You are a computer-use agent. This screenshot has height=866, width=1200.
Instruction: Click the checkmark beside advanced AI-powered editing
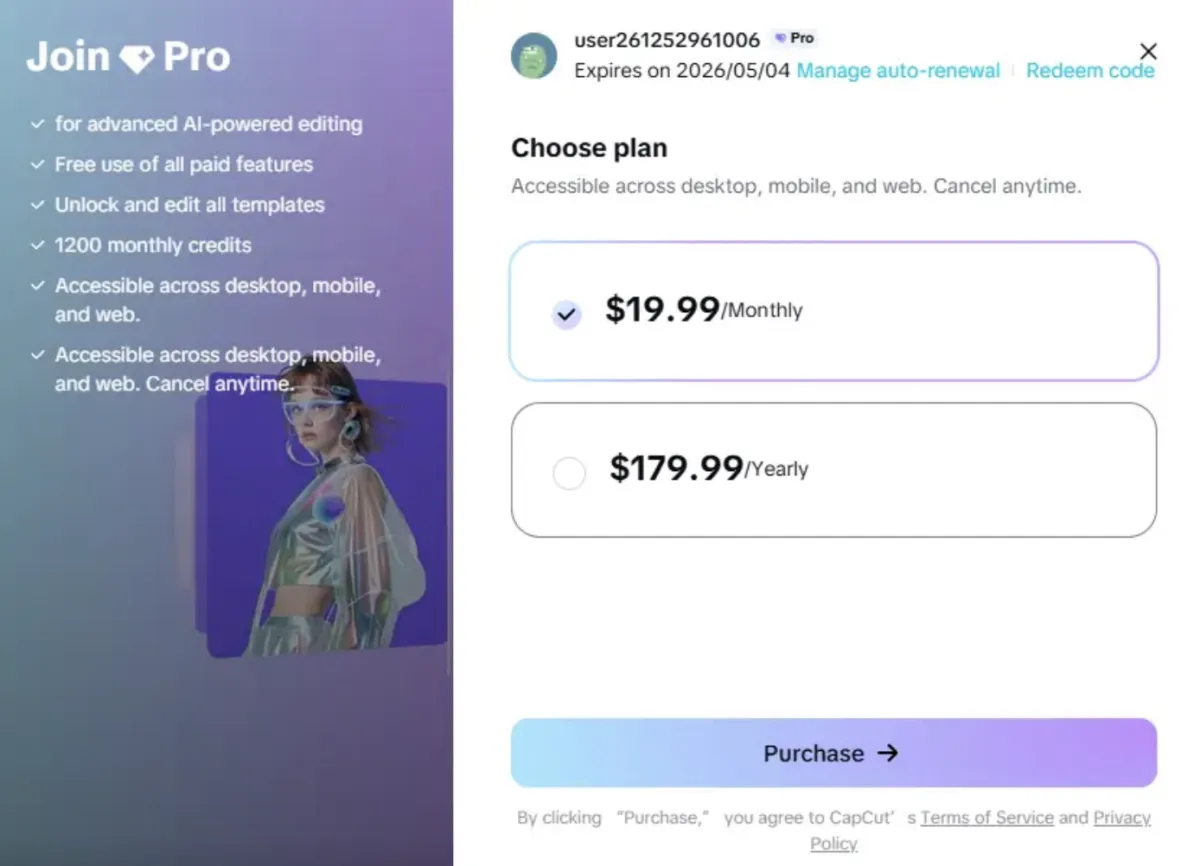point(38,124)
